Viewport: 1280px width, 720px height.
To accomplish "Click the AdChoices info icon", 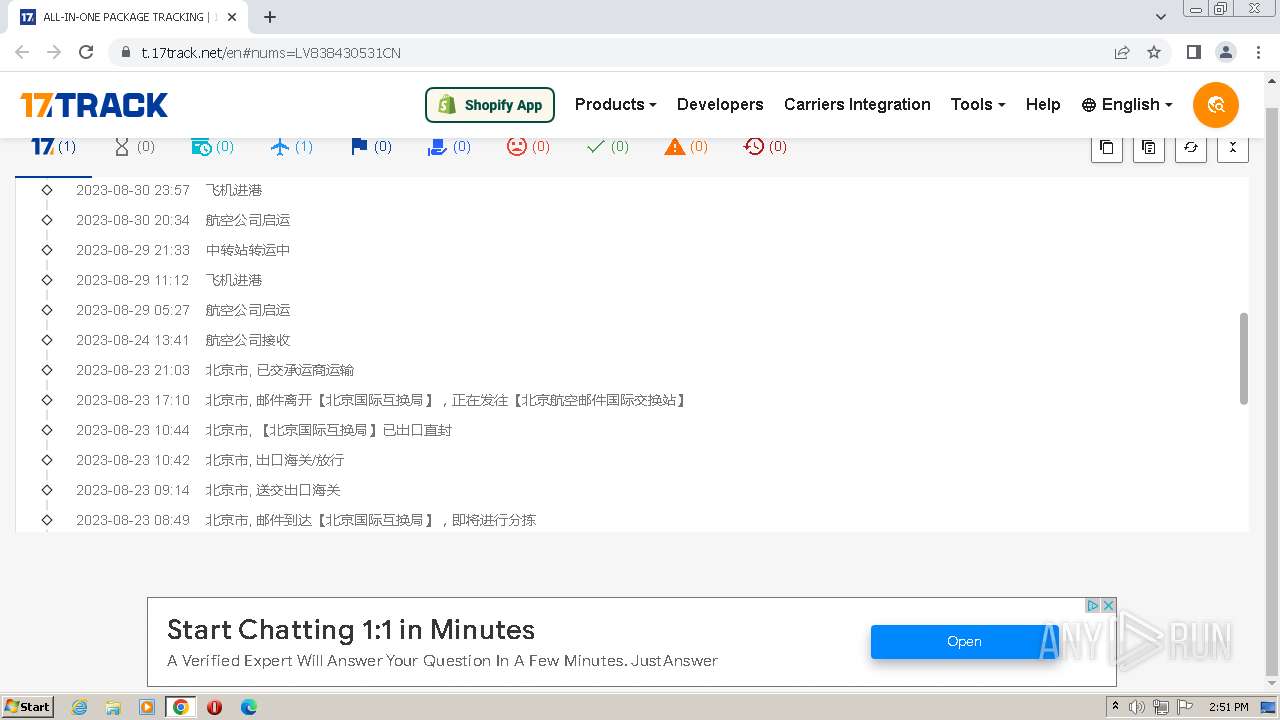I will [x=1093, y=606].
